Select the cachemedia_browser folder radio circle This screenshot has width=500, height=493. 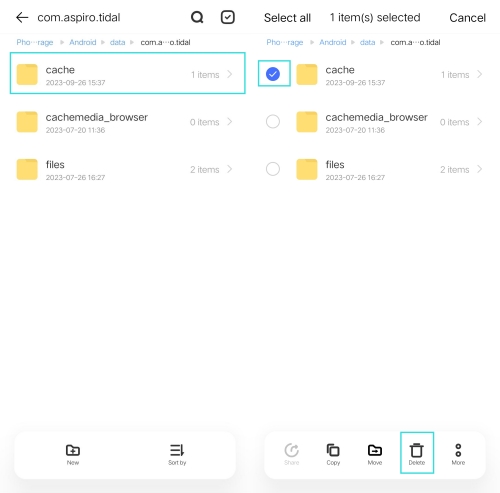[x=273, y=122]
